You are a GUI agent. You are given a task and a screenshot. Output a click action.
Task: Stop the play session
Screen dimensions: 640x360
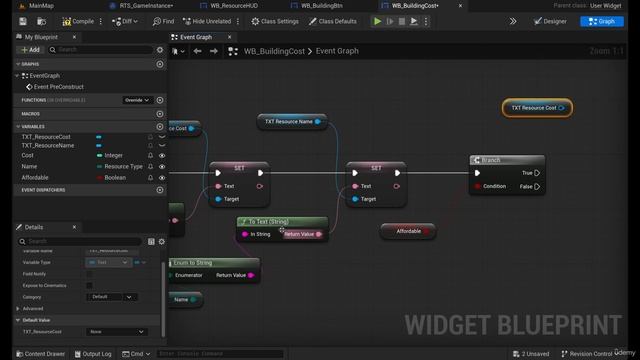click(402, 21)
